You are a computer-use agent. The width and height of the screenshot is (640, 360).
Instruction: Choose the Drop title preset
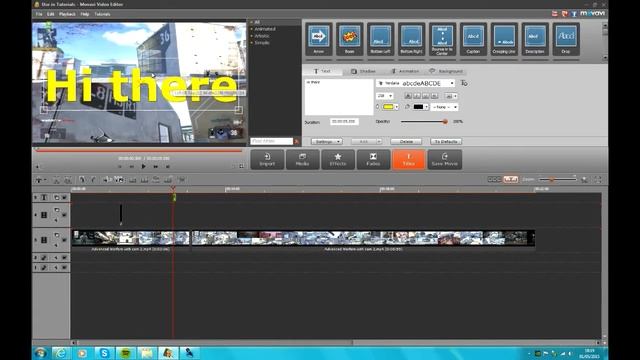pos(566,39)
